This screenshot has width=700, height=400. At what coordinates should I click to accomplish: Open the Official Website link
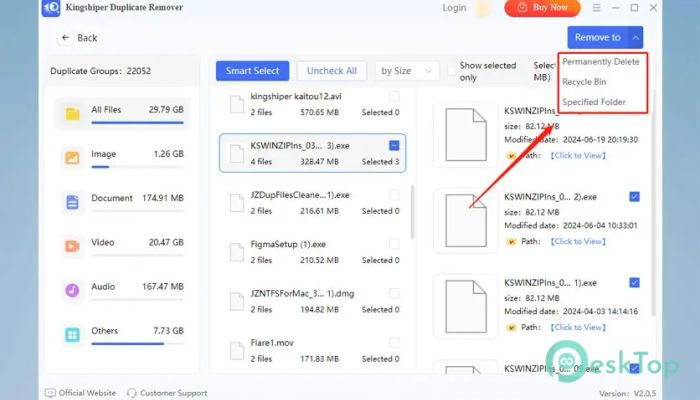87,393
